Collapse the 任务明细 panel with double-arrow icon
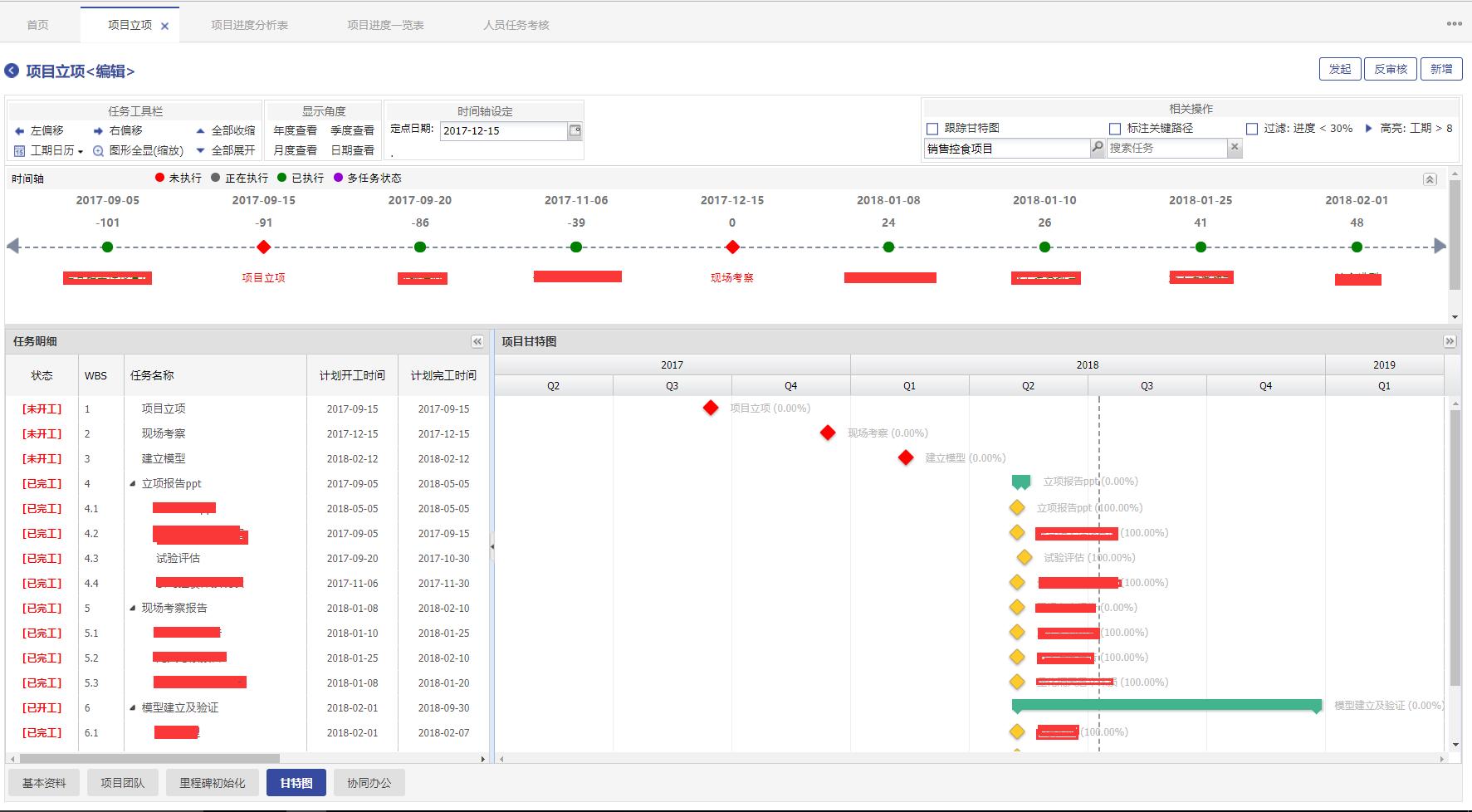The image size is (1472, 812). coord(477,341)
